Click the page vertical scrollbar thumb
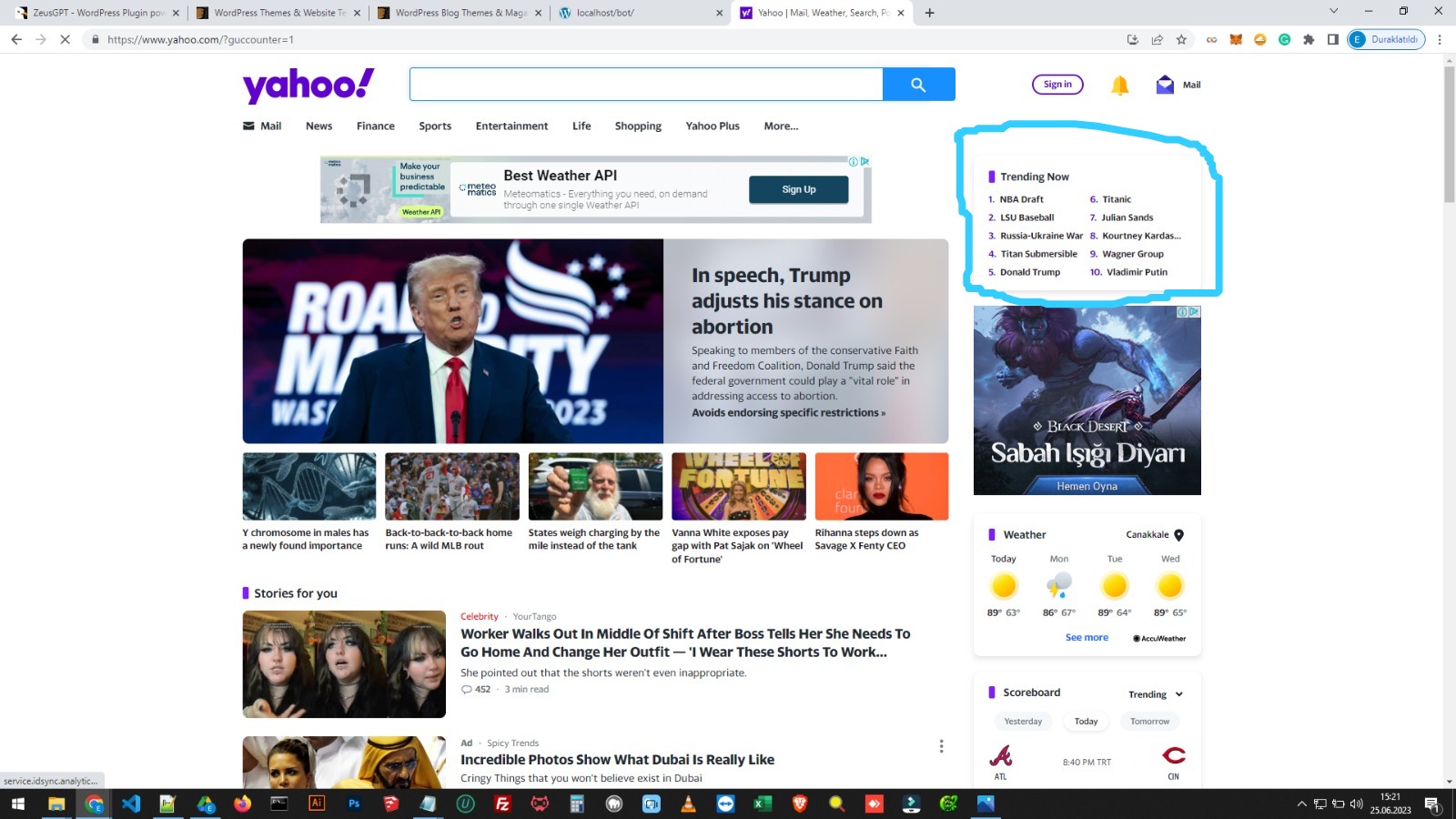The height and width of the screenshot is (819, 1456). click(1449, 134)
